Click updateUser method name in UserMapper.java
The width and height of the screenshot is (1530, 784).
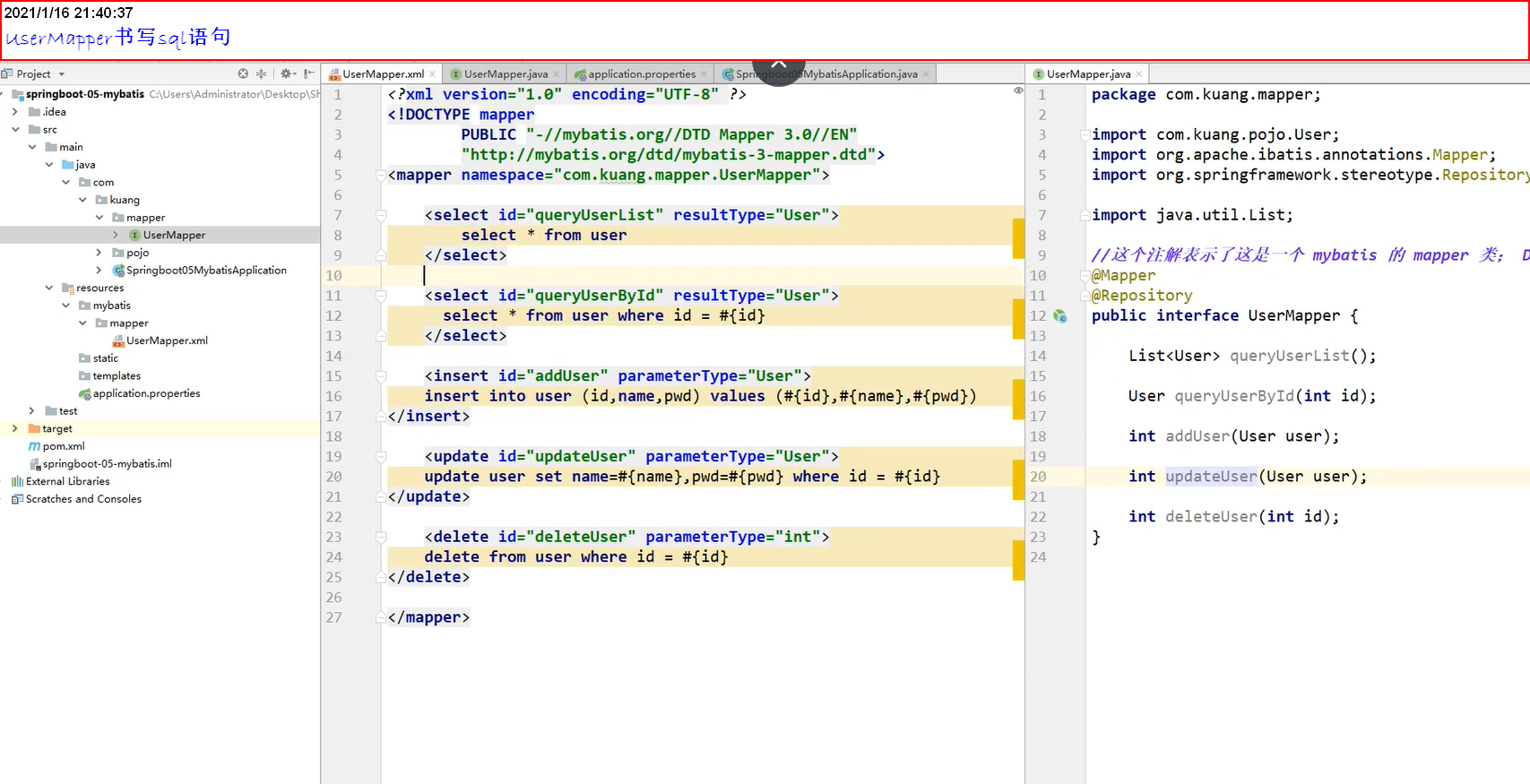1211,477
